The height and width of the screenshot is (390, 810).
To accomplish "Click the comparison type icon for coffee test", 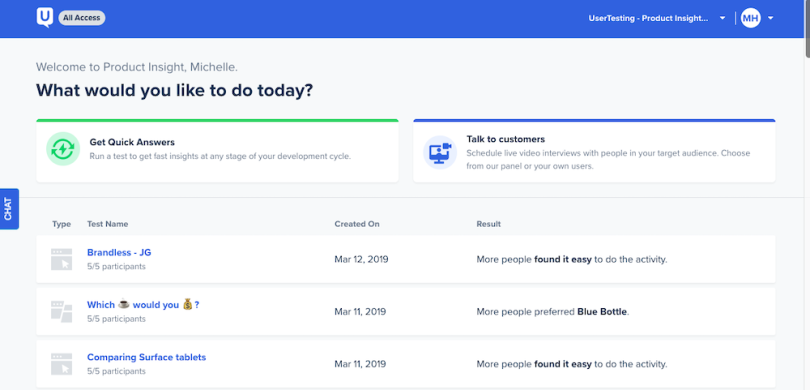I will (x=61, y=311).
